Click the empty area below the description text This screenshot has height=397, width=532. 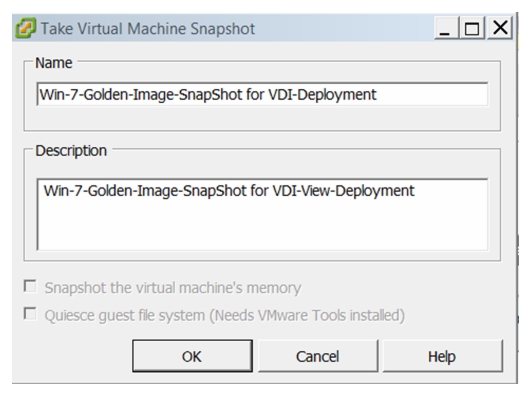pos(262,227)
